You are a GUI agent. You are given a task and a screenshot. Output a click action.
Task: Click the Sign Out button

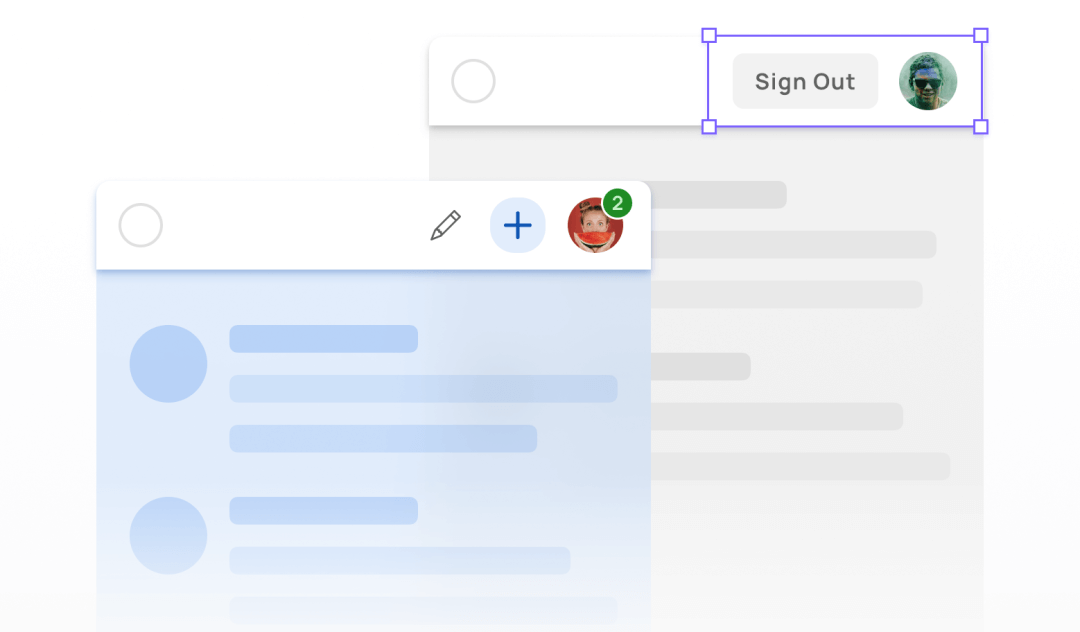tap(805, 81)
